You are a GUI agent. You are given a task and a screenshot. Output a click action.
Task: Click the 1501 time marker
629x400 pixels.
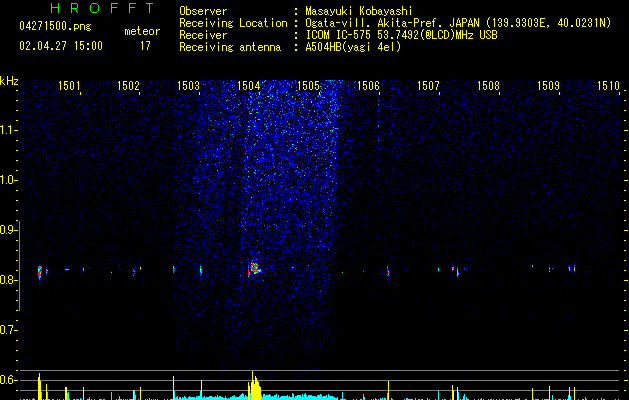pos(69,86)
